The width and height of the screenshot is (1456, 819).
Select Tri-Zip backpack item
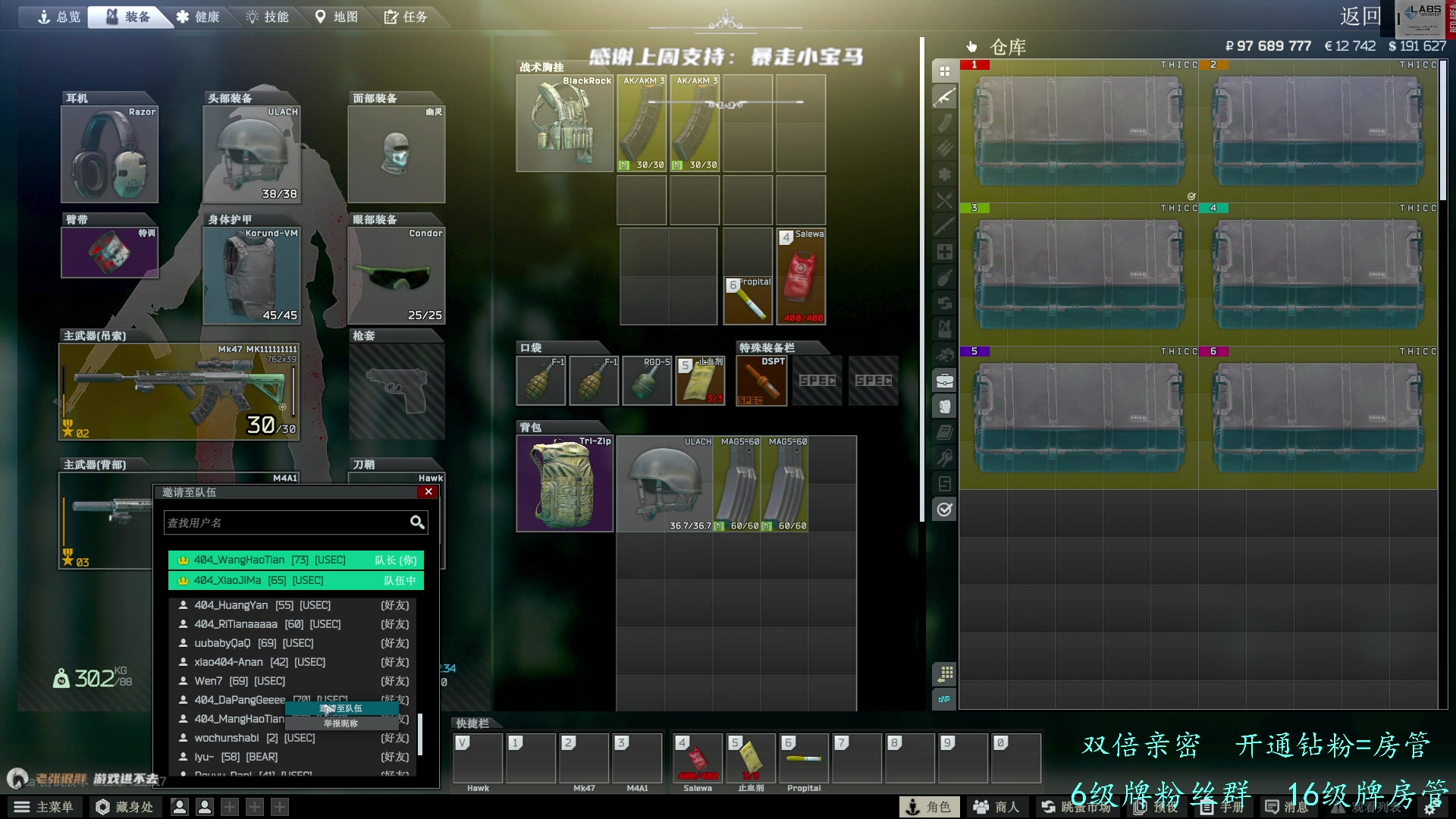[x=565, y=484]
